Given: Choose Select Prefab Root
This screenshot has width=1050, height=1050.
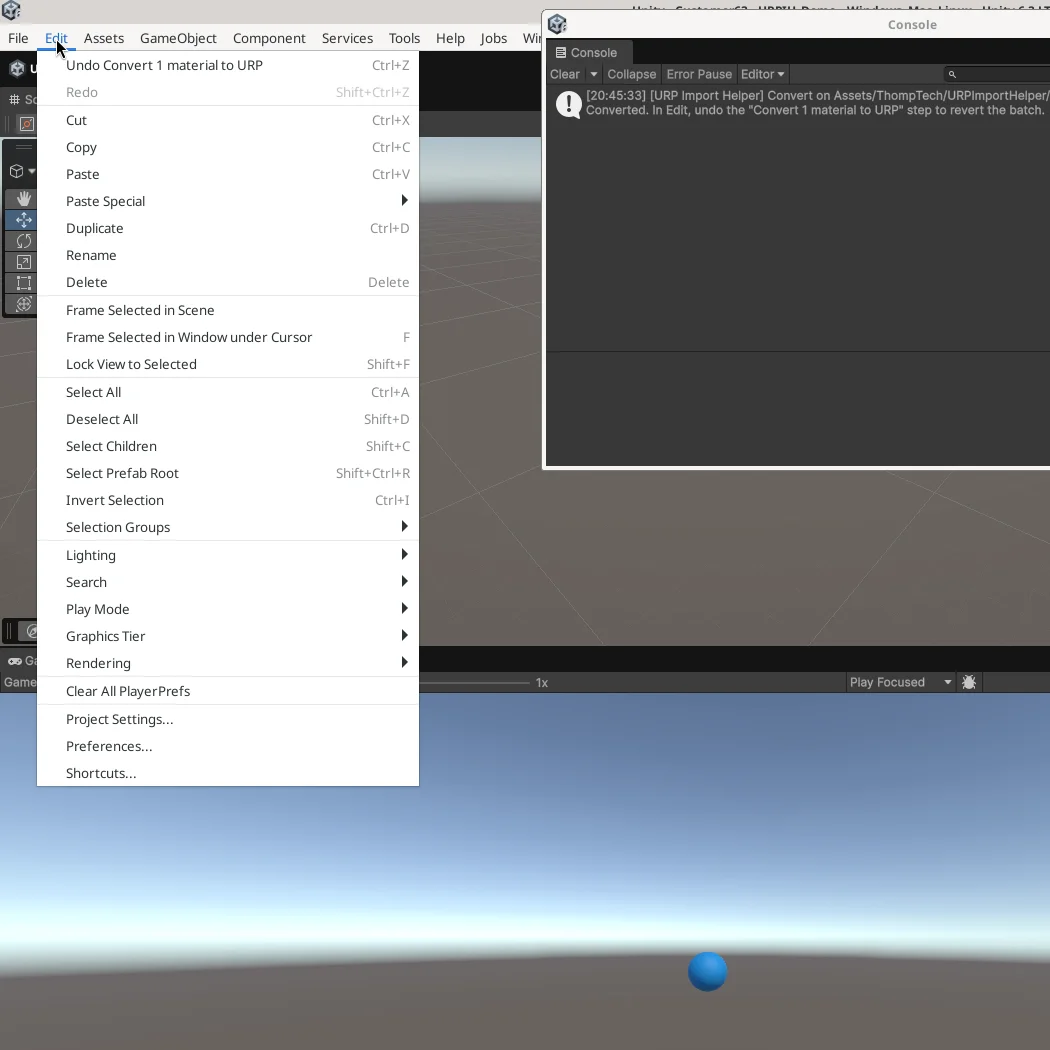Looking at the screenshot, I should 228,473.
